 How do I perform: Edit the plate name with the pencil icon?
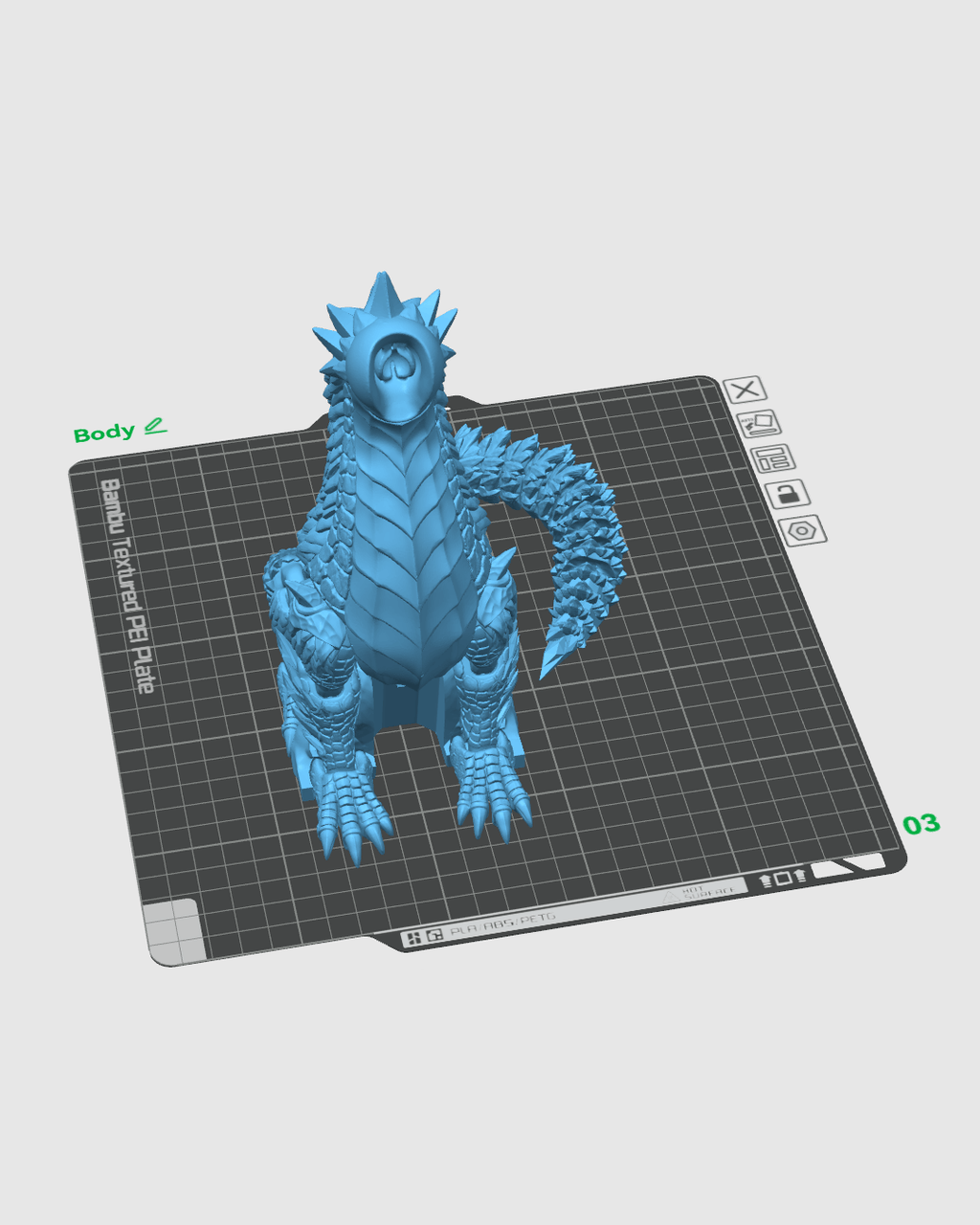[155, 427]
